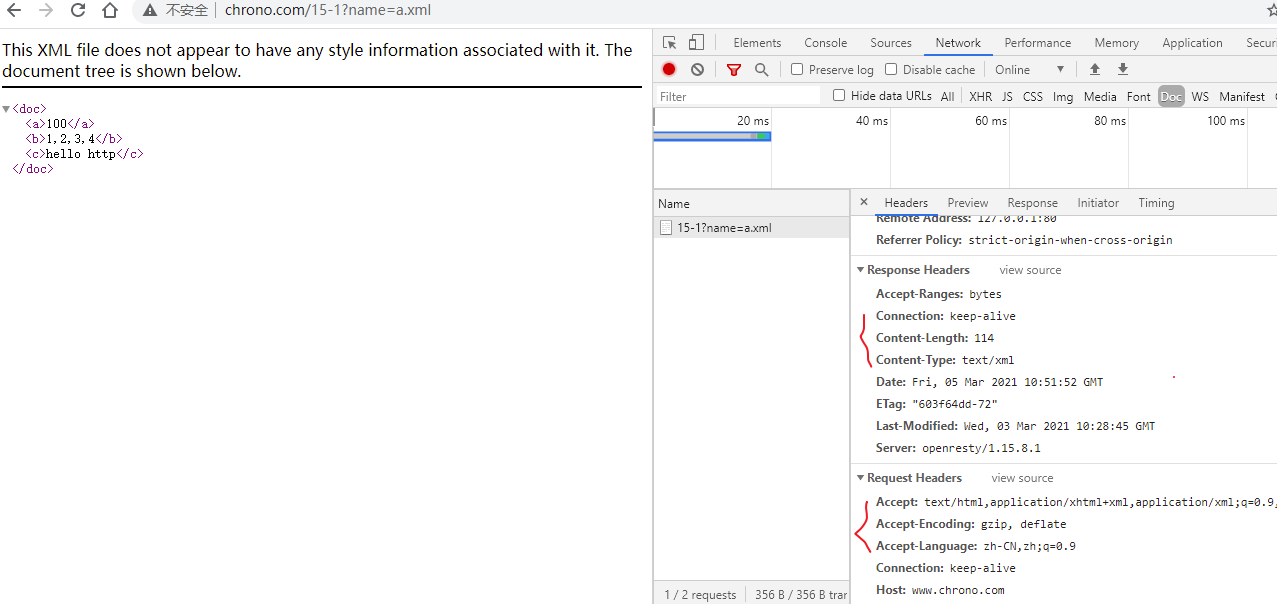Enable the Preserve log checkbox

pos(797,69)
